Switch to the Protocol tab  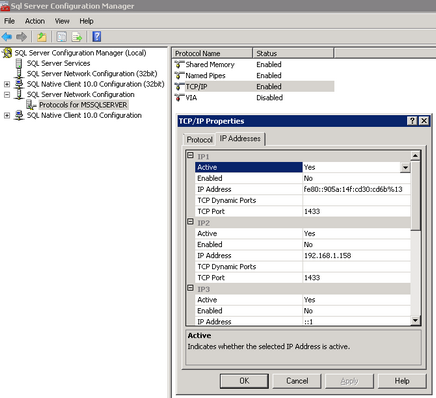[x=199, y=140]
